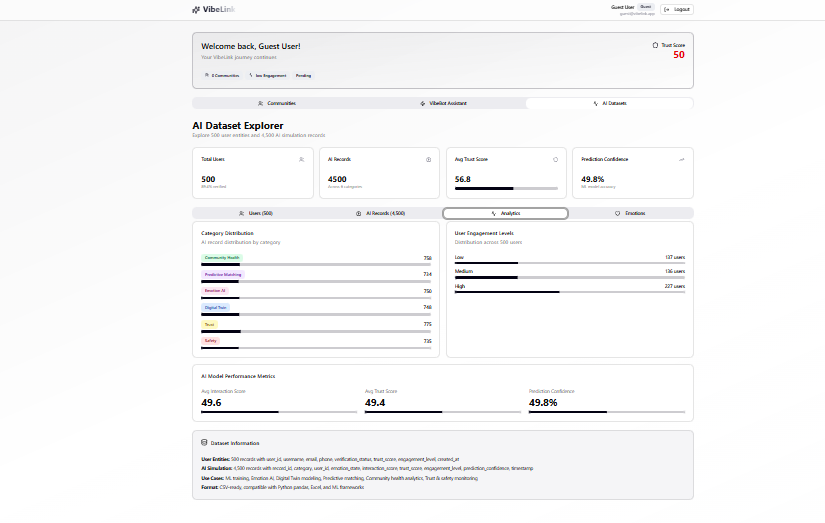825x523 pixels.
Task: Click the VibeLink logo icon
Action: (x=196, y=9)
